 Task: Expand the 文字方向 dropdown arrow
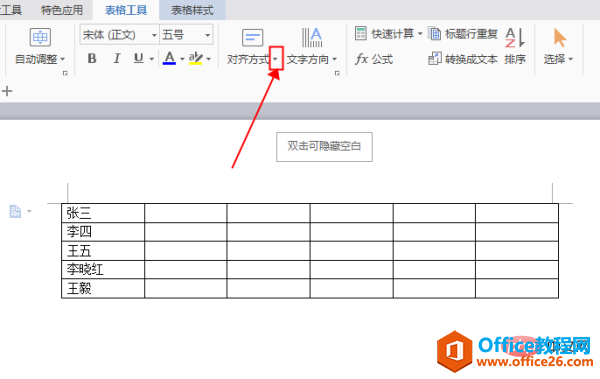pyautogui.click(x=334, y=59)
